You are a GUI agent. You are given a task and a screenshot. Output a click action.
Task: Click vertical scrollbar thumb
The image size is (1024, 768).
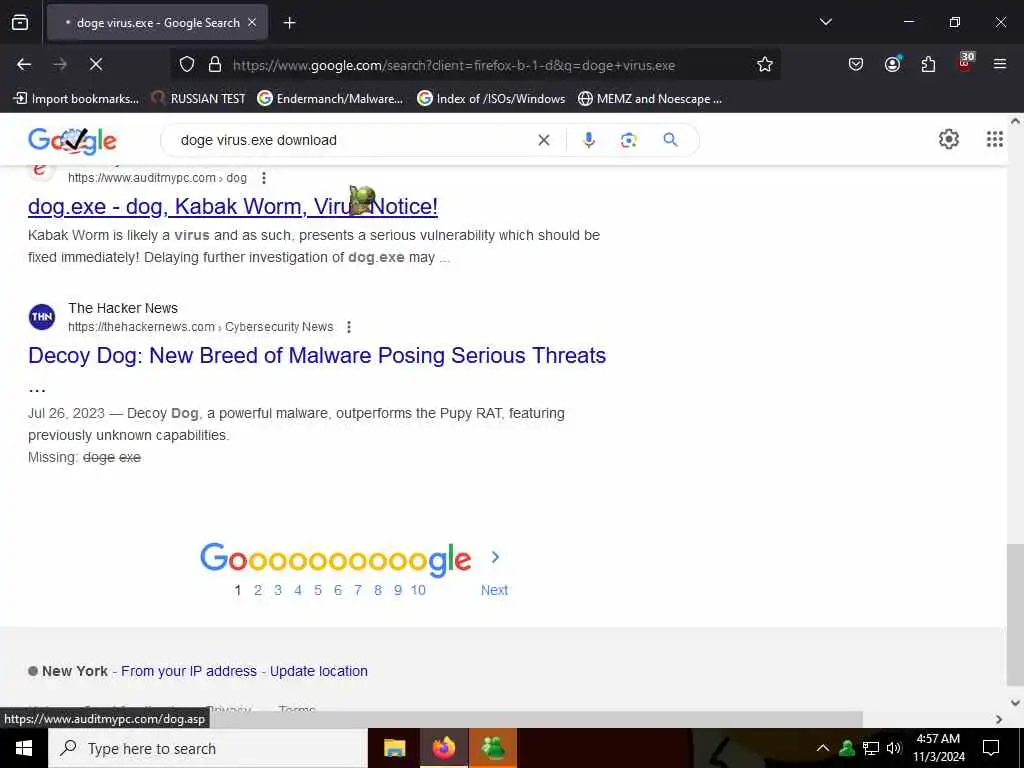(1015, 615)
